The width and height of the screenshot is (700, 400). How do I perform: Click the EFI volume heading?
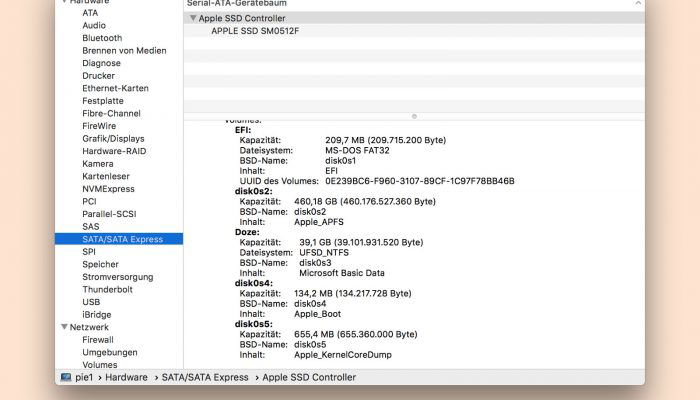243,130
